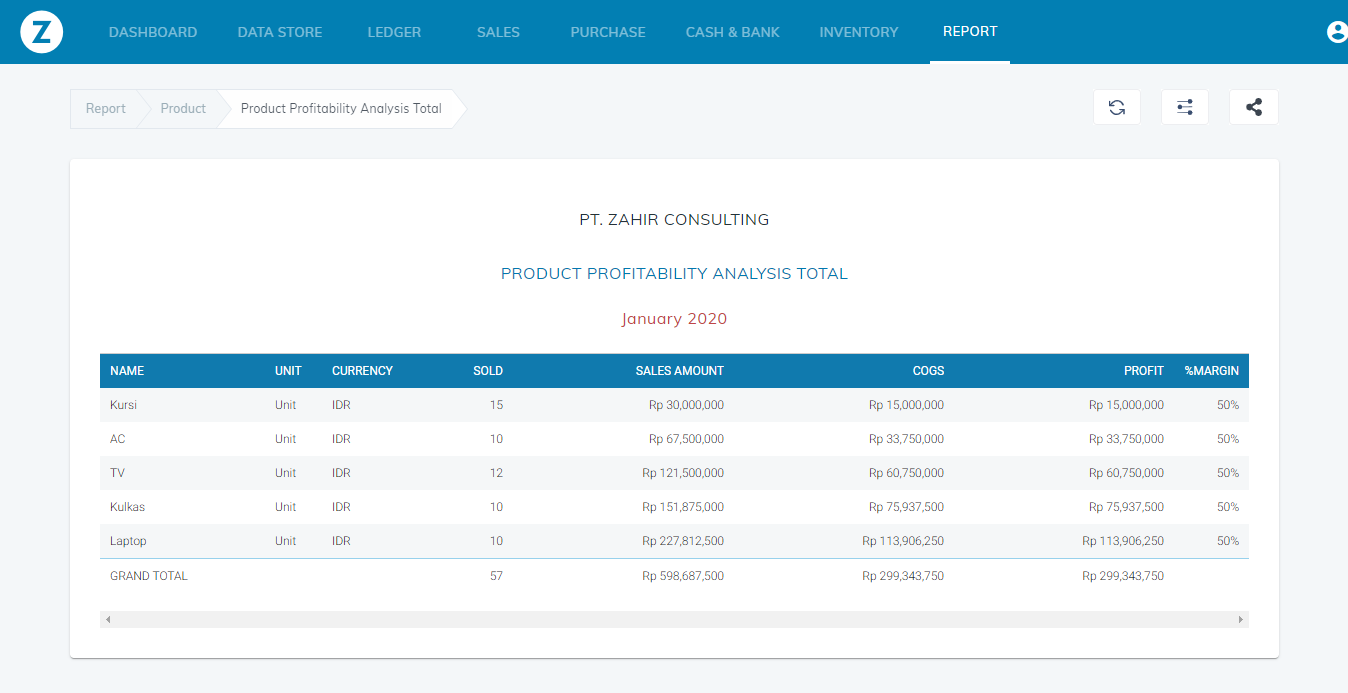Click the Laptop product row
Viewport: 1348px width, 693px height.
click(128, 541)
